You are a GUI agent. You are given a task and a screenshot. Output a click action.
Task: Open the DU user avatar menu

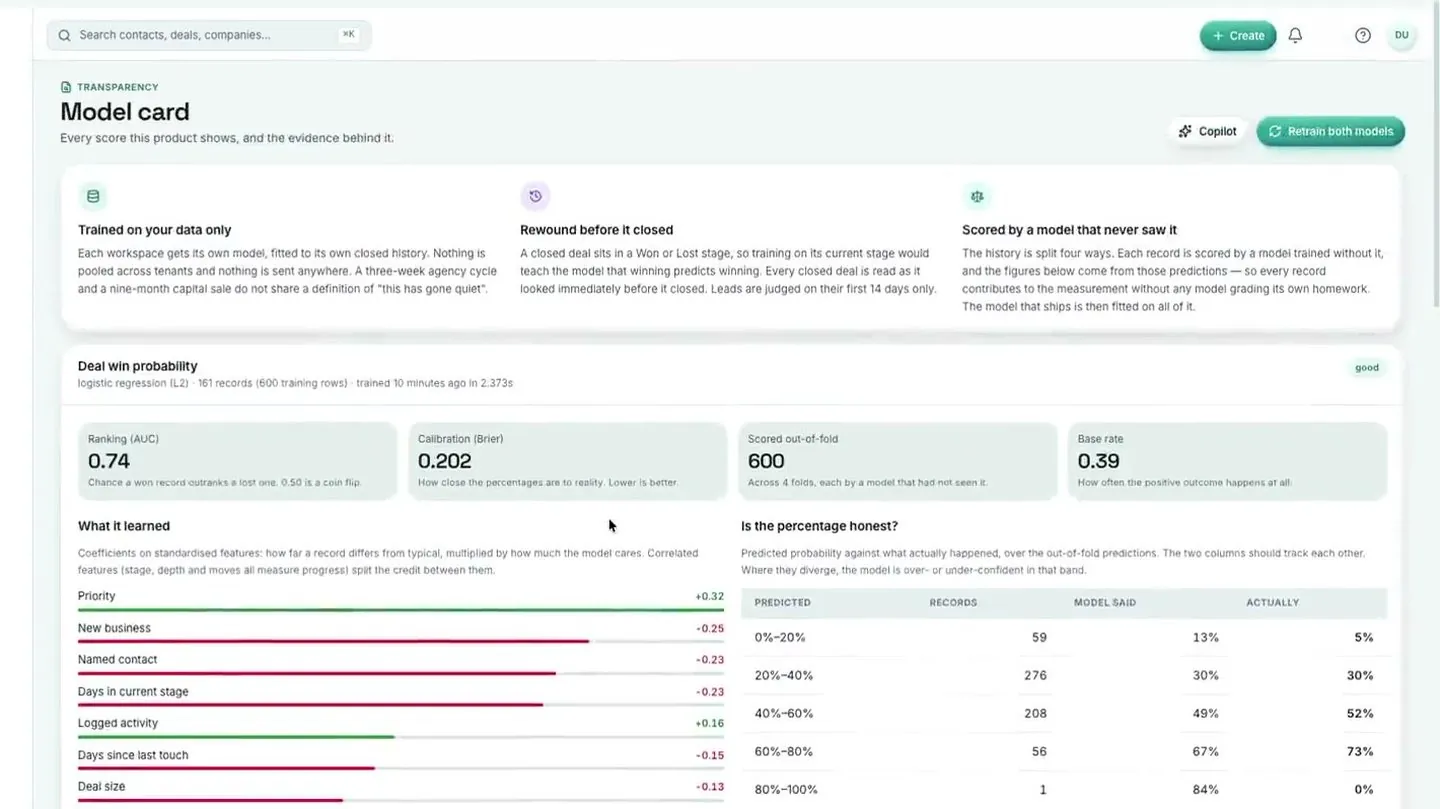coord(1401,35)
